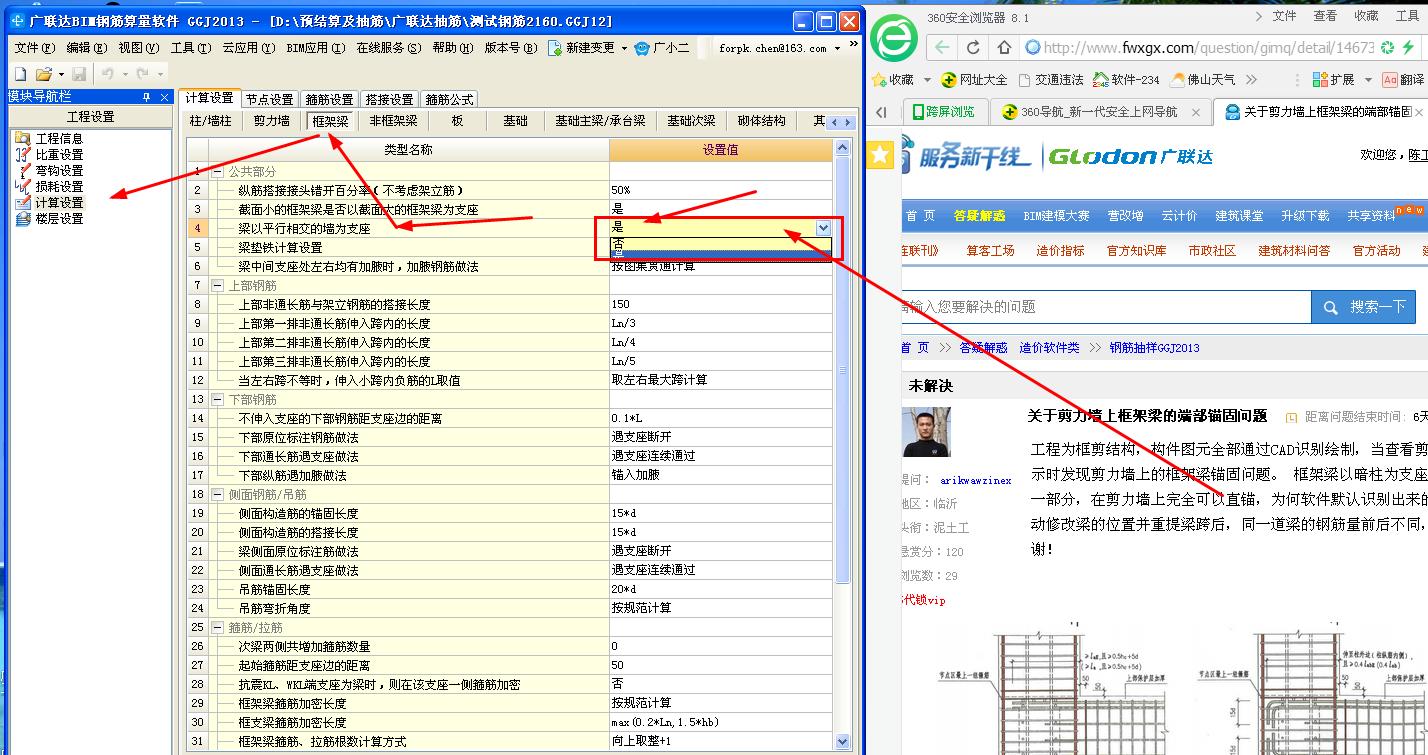The height and width of the screenshot is (755, 1428).
Task: Click the browser Back arrow button
Action: (942, 47)
